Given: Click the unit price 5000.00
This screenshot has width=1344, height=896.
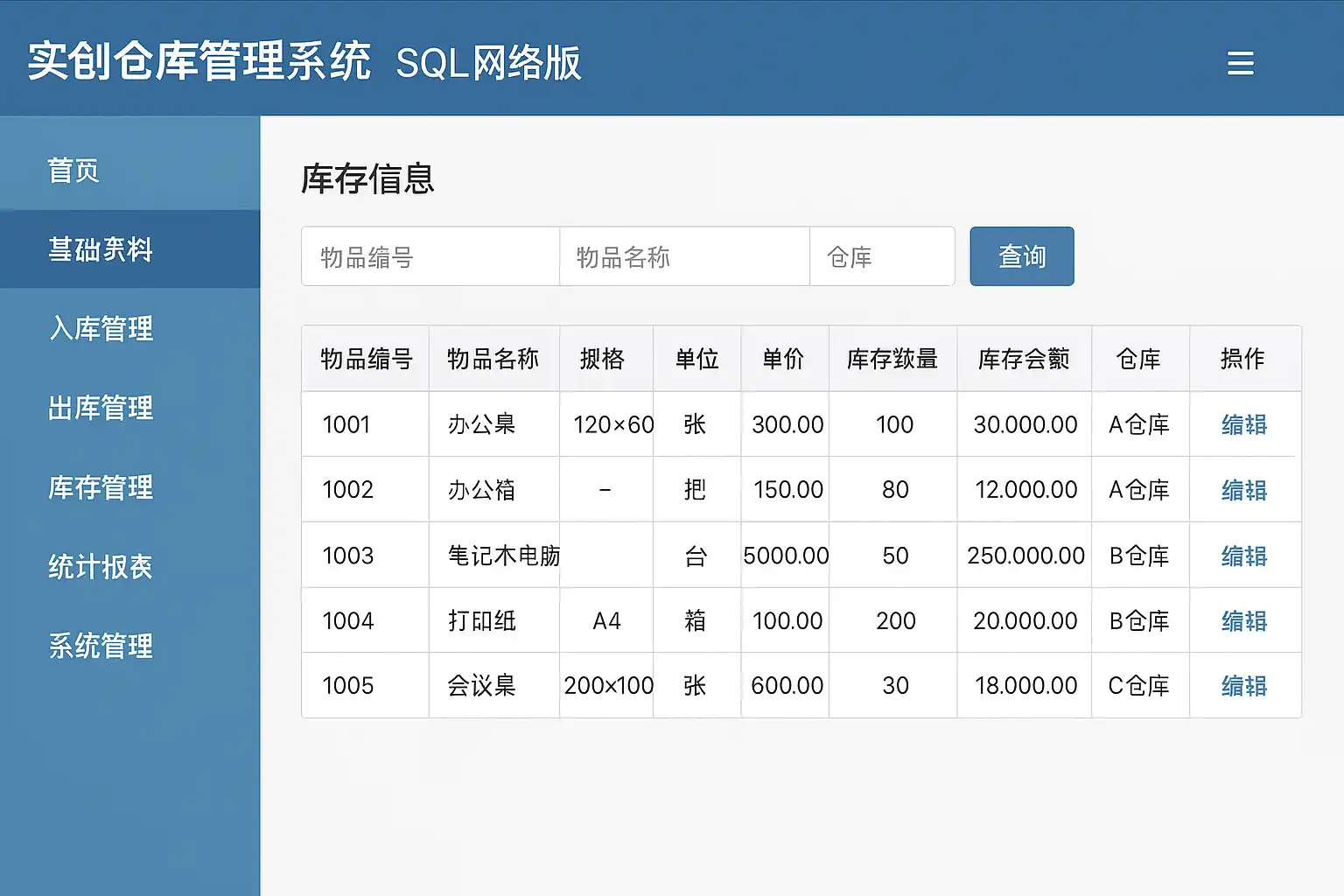Looking at the screenshot, I should pyautogui.click(x=786, y=556).
